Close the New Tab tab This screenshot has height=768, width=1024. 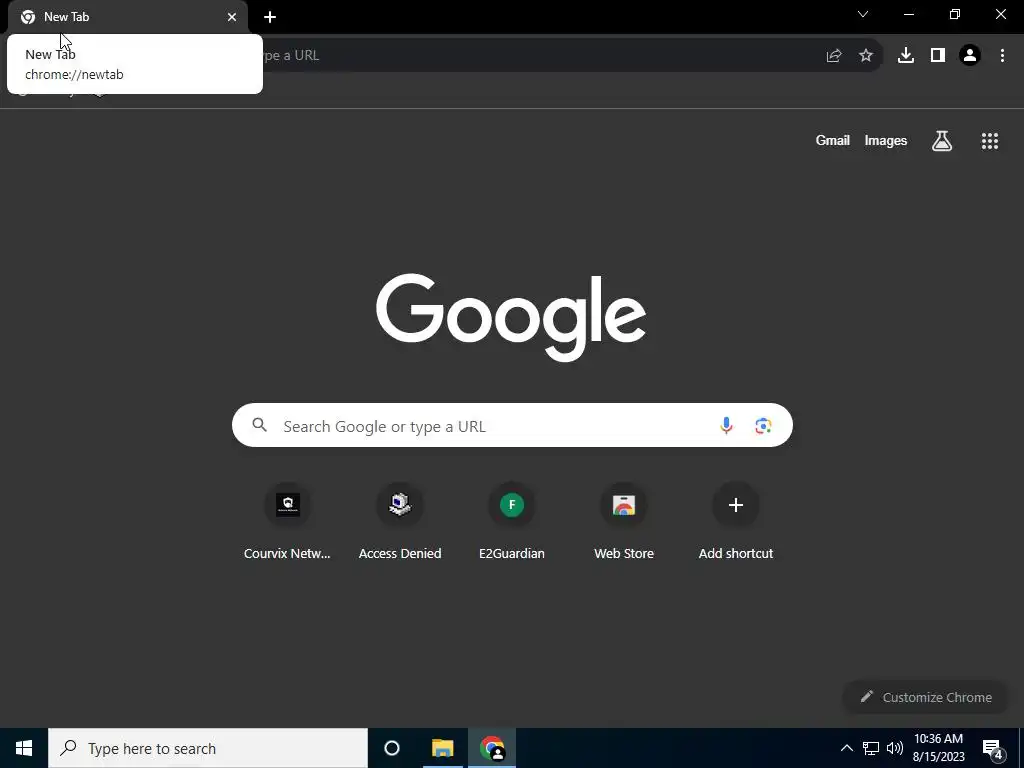click(232, 17)
